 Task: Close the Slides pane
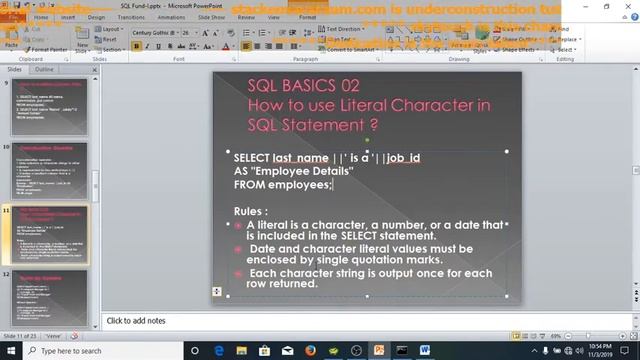click(x=94, y=70)
